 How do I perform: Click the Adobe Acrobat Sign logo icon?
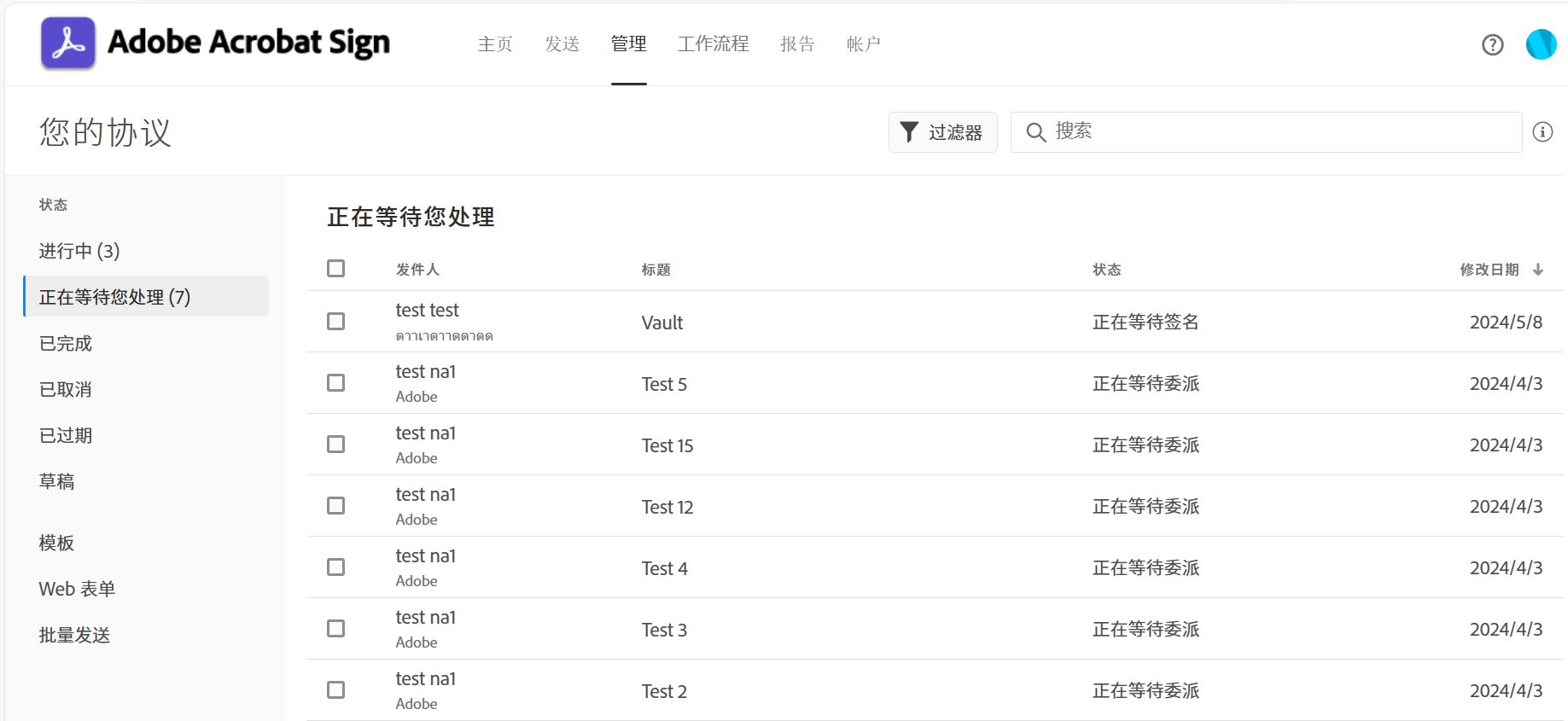pyautogui.click(x=68, y=43)
